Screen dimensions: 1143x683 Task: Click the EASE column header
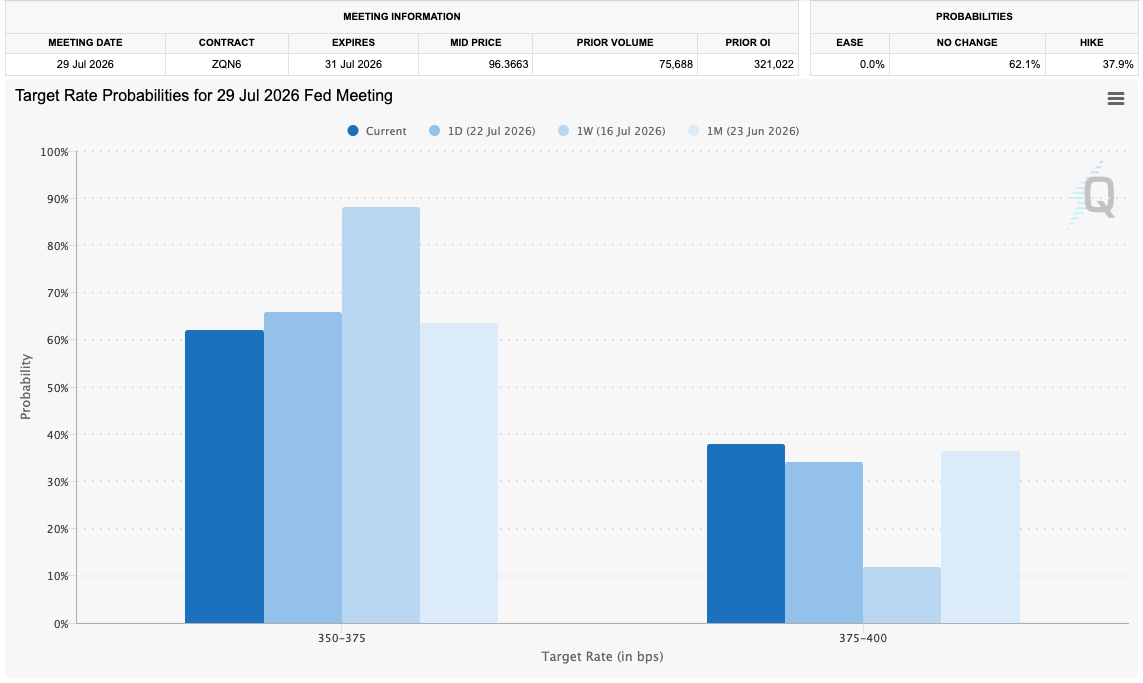[850, 42]
